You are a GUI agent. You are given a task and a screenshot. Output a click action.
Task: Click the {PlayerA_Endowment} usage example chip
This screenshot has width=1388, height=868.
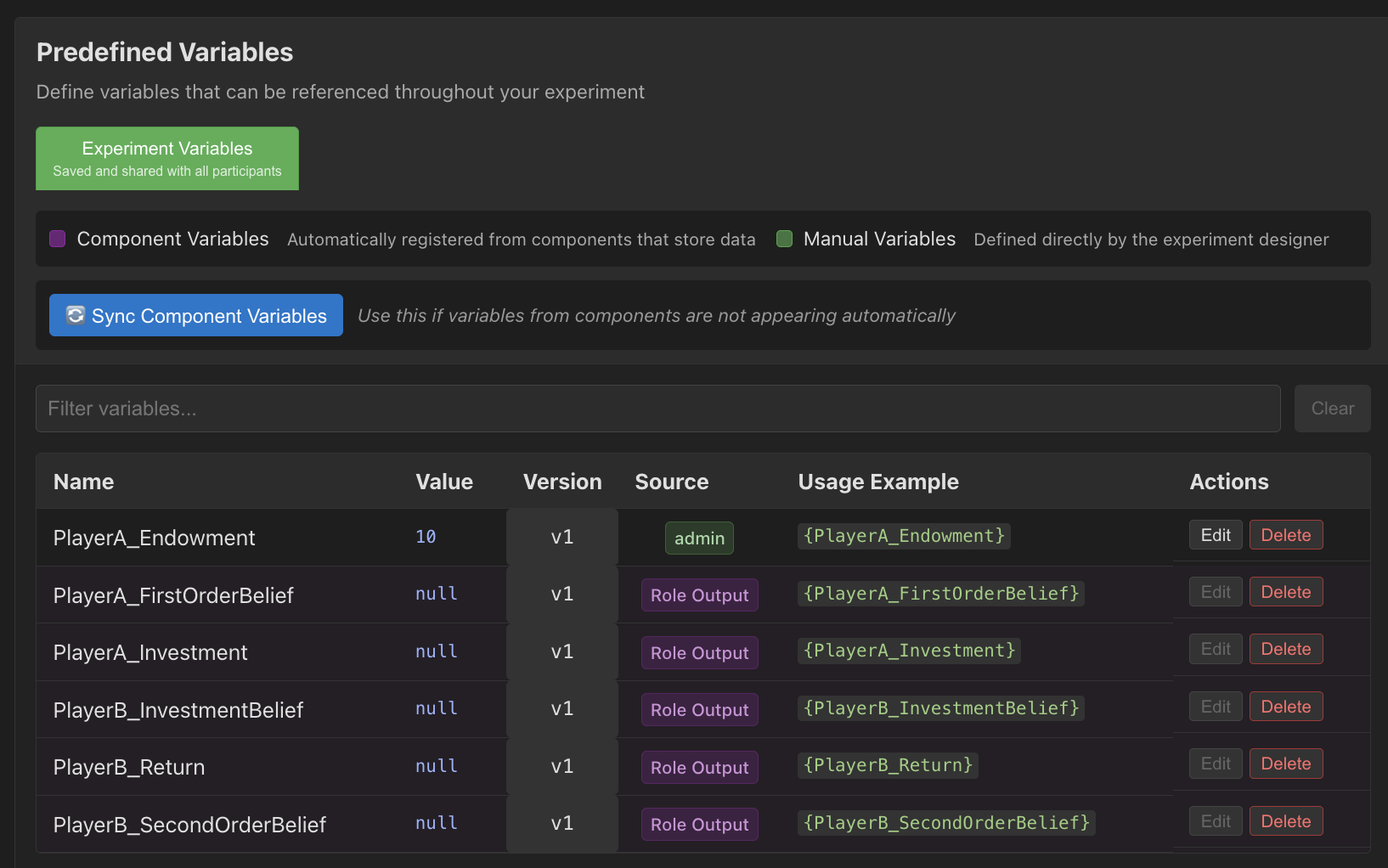(x=903, y=536)
